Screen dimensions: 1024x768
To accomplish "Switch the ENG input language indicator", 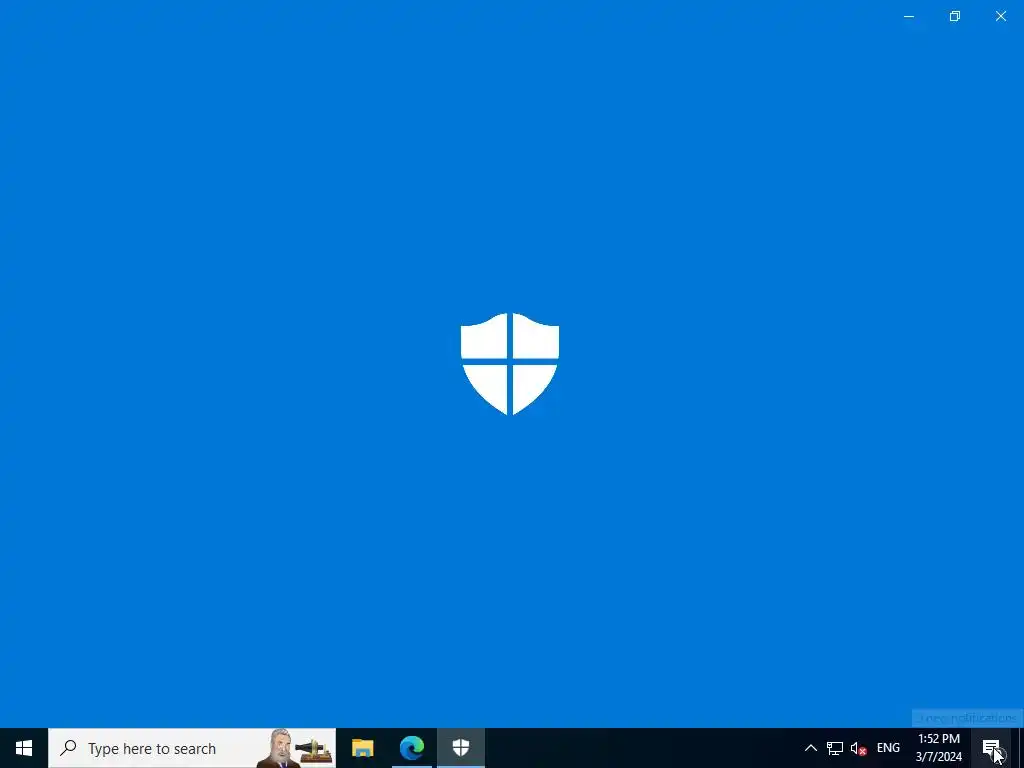I will click(888, 748).
